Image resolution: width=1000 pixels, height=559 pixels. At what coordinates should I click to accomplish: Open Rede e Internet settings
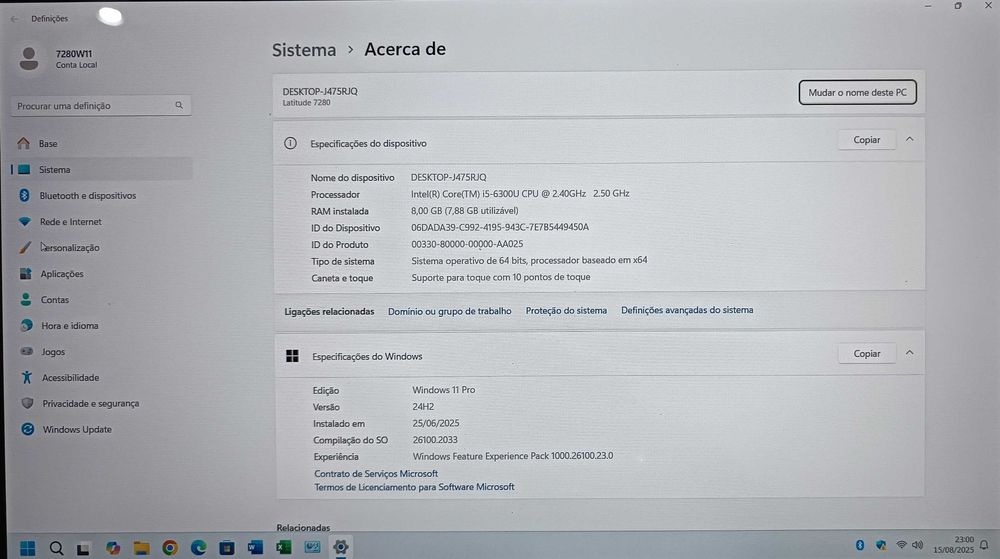(x=70, y=222)
